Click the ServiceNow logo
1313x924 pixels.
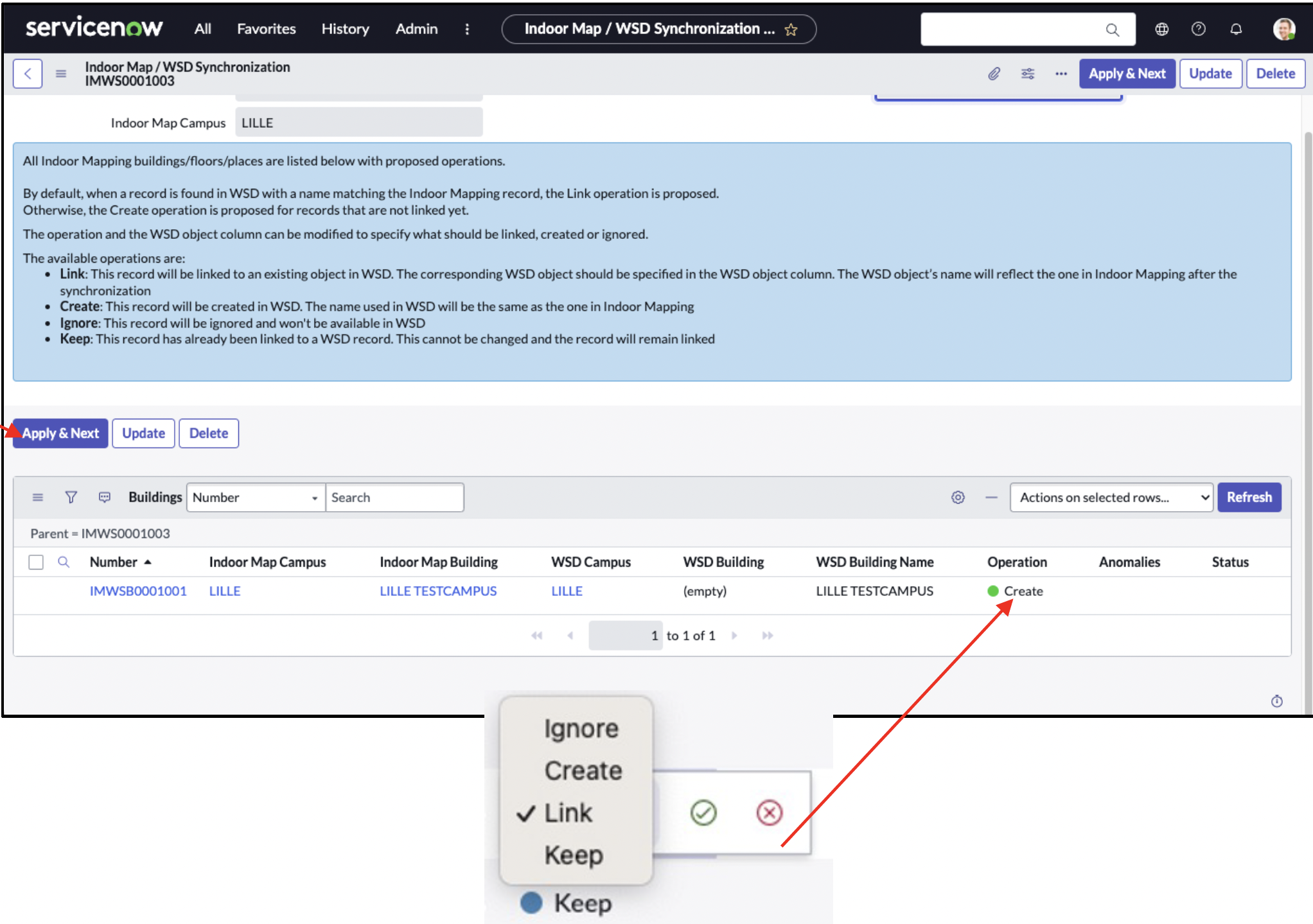pyautogui.click(x=94, y=28)
